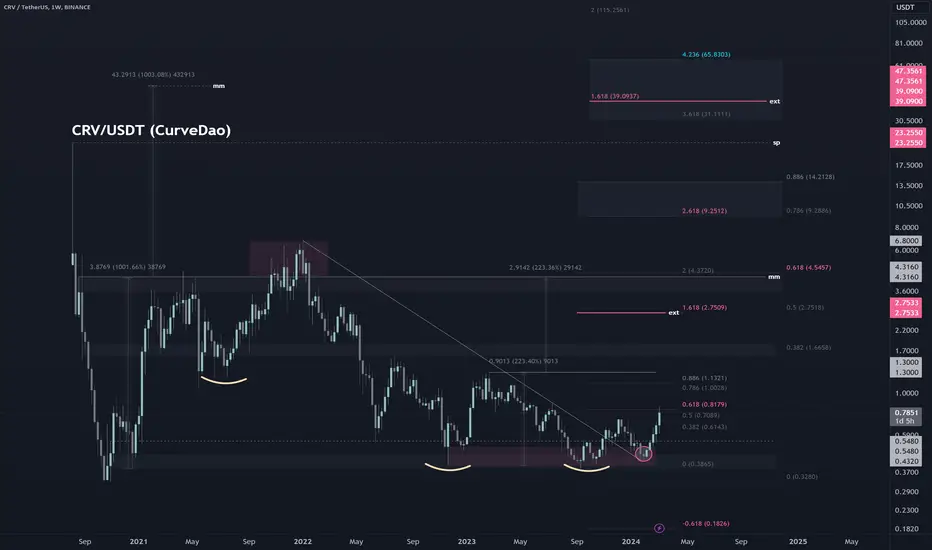This screenshot has width=932, height=550.
Task: Click the pink 47.3561 price axis label
Action: 908,71
